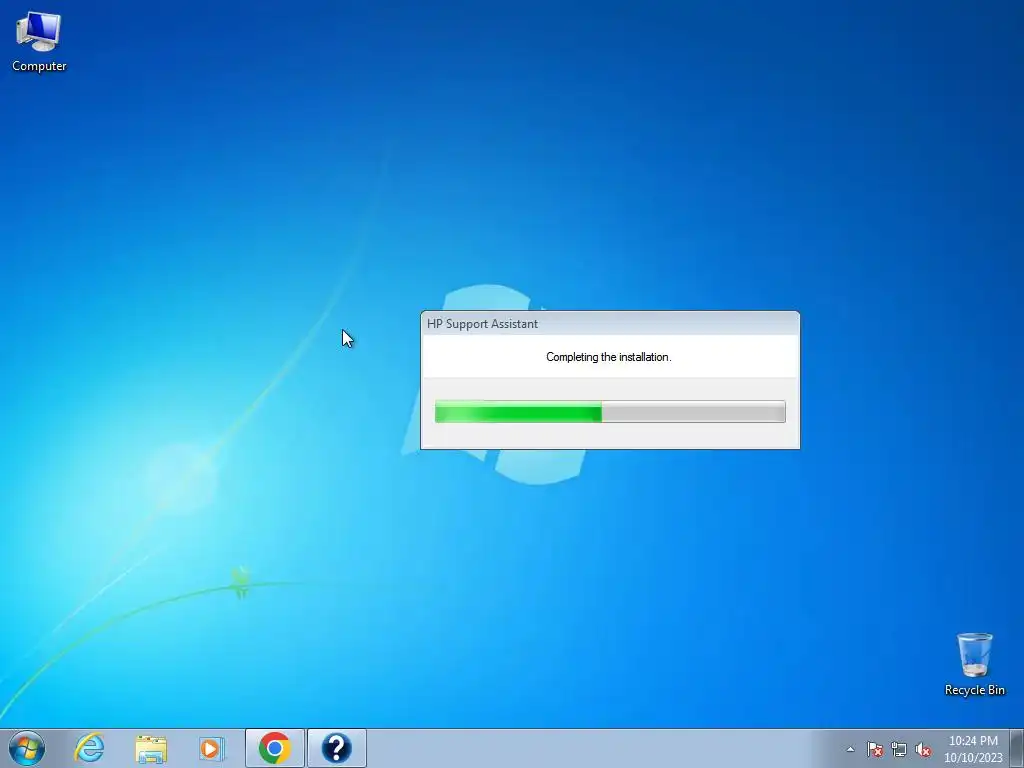Click the HP Support Assistant question-mark taskbar icon
Viewport: 1024px width, 768px height.
[336, 748]
